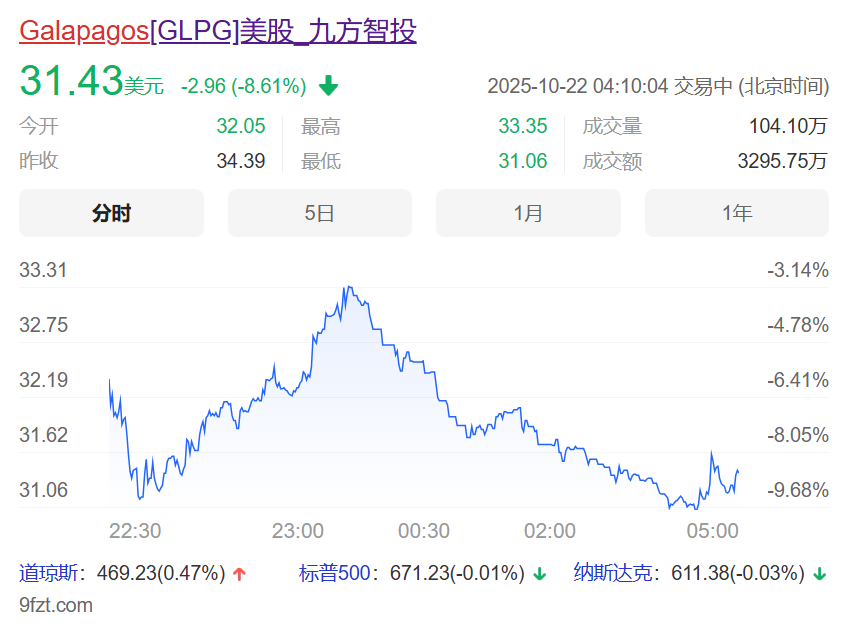Click the 道琼斯 value 469.23(0.47%)
Image resolution: width=847 pixels, height=634 pixels.
coord(161,573)
